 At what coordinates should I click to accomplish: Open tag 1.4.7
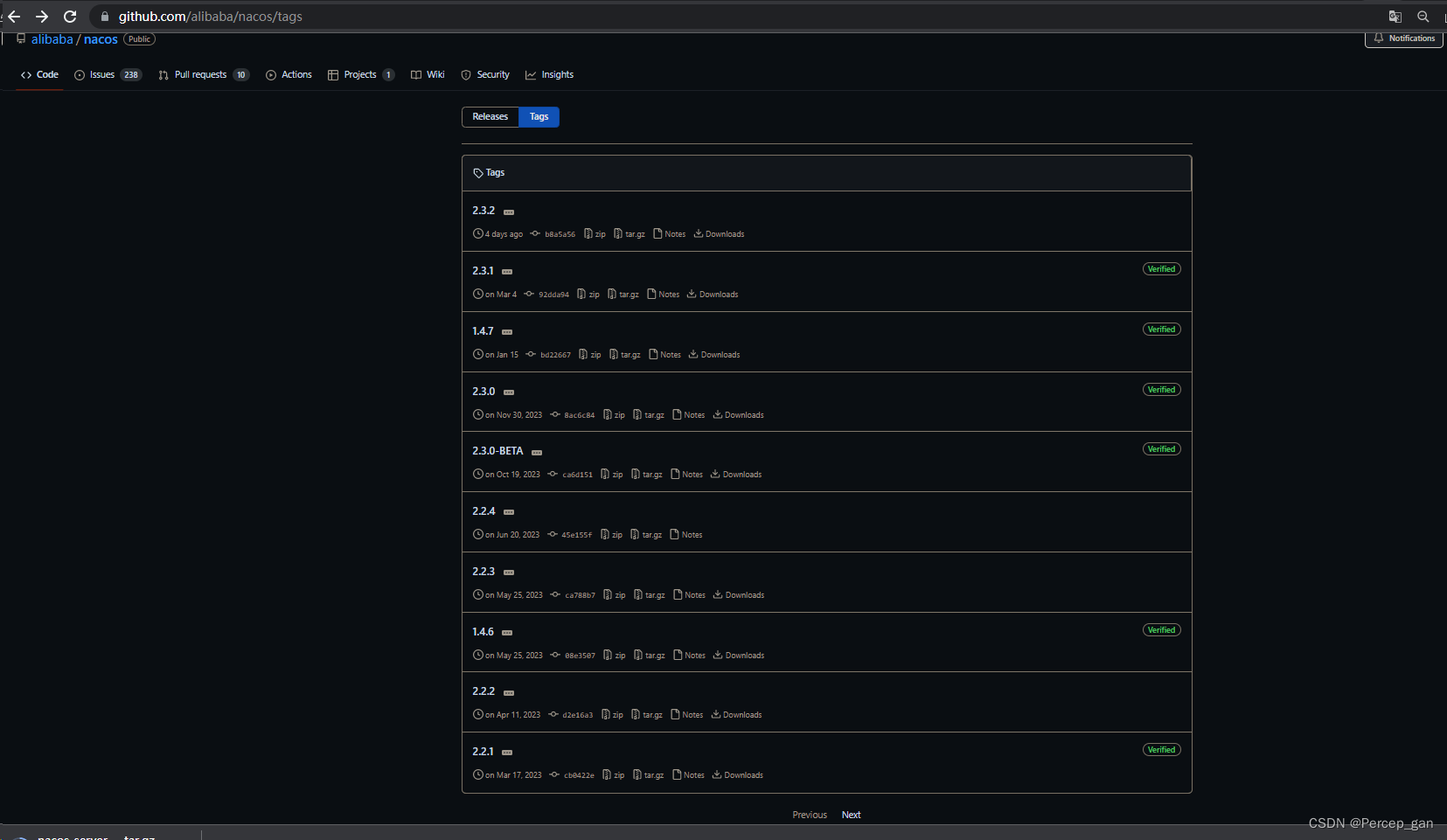coord(483,331)
